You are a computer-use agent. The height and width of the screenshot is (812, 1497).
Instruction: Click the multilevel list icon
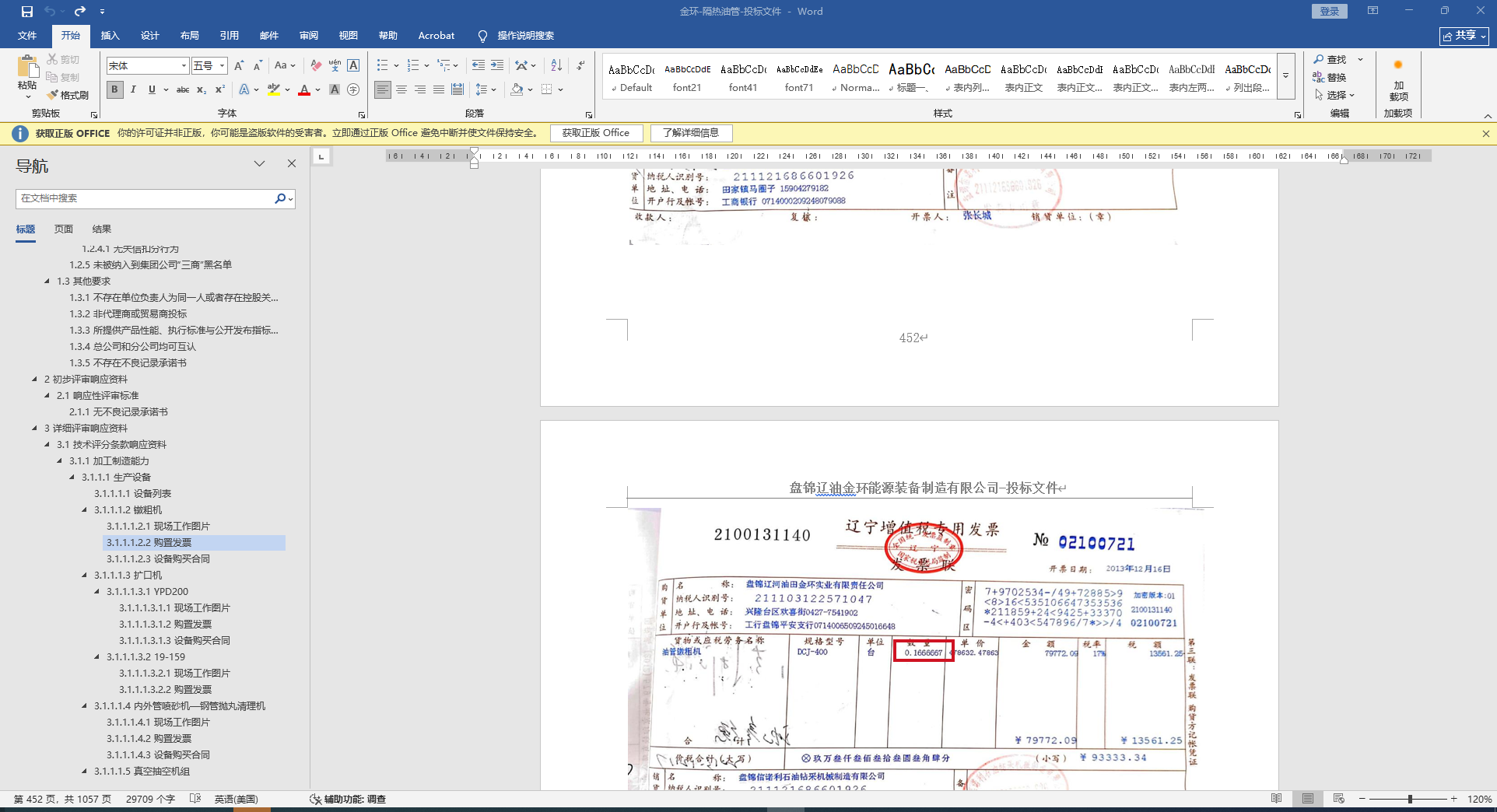coord(443,66)
